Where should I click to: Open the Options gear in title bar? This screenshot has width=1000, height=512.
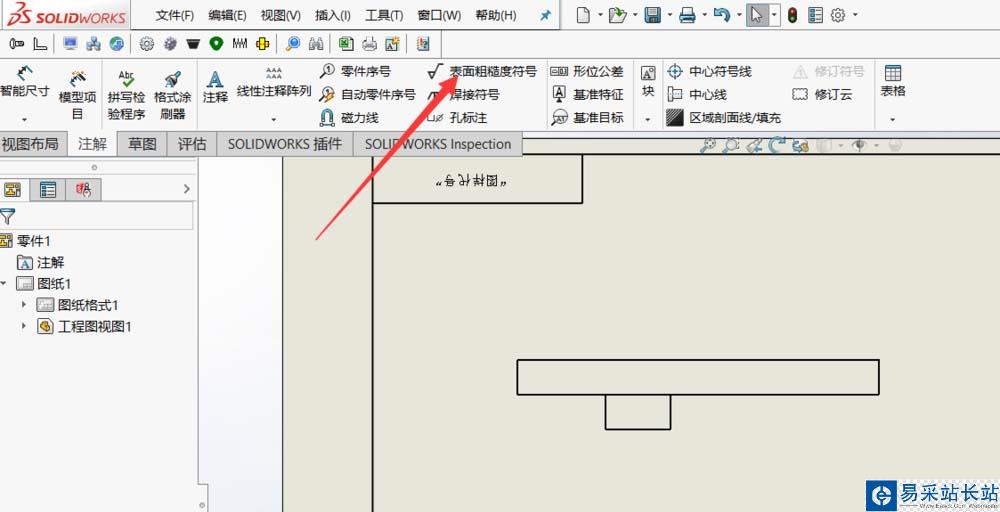[838, 15]
